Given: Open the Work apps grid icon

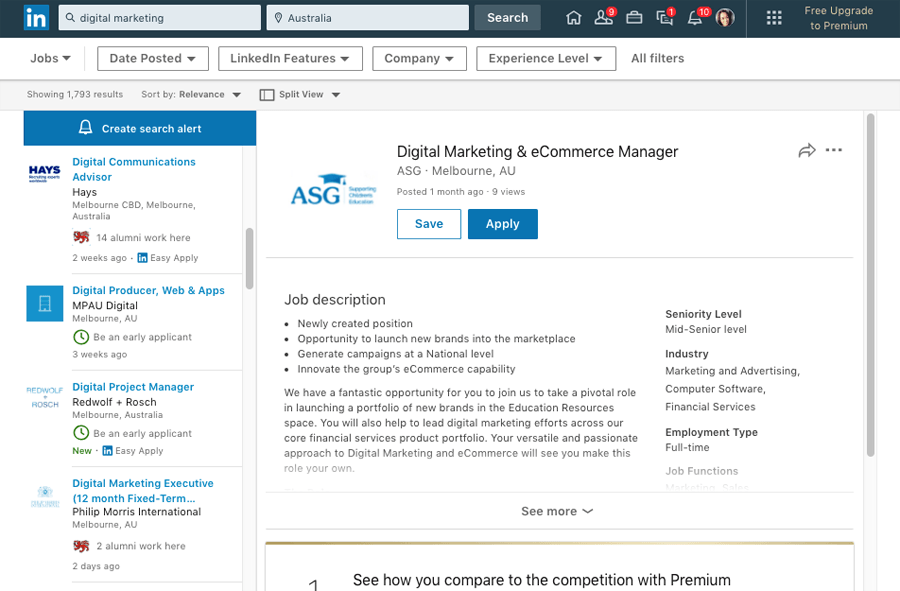Looking at the screenshot, I should (x=774, y=18).
